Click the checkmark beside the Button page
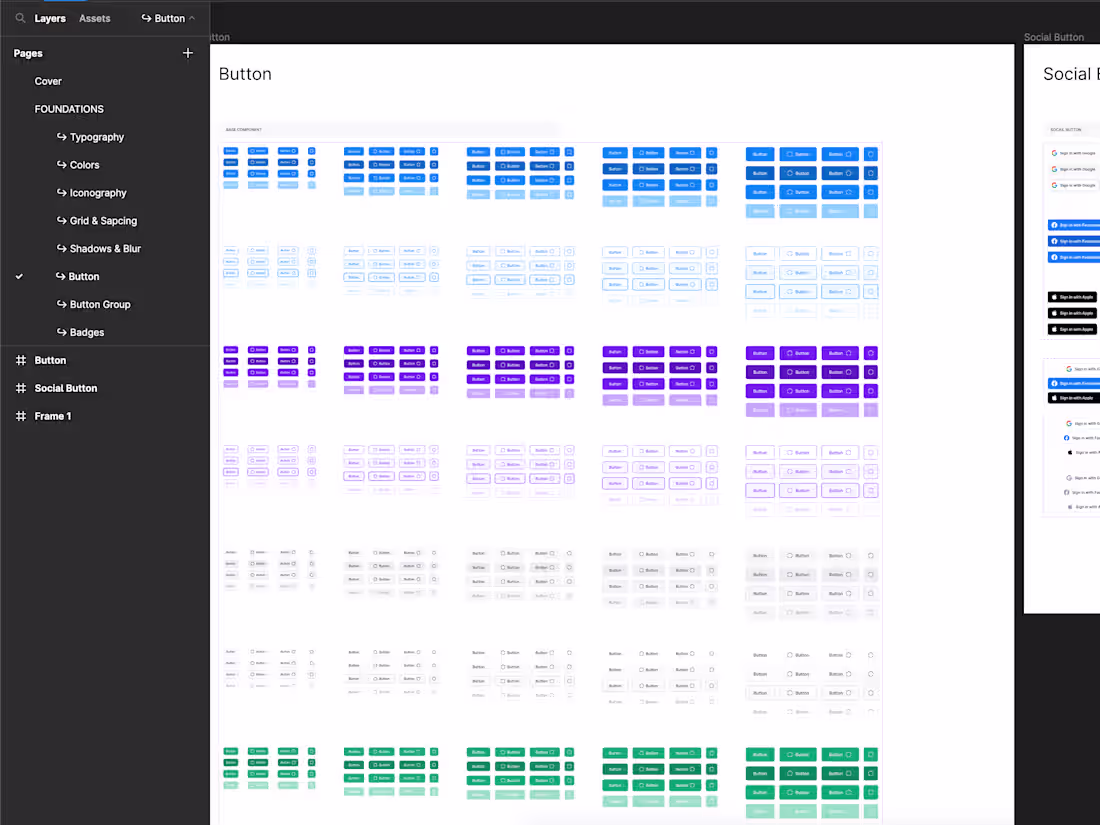 click(x=17, y=276)
